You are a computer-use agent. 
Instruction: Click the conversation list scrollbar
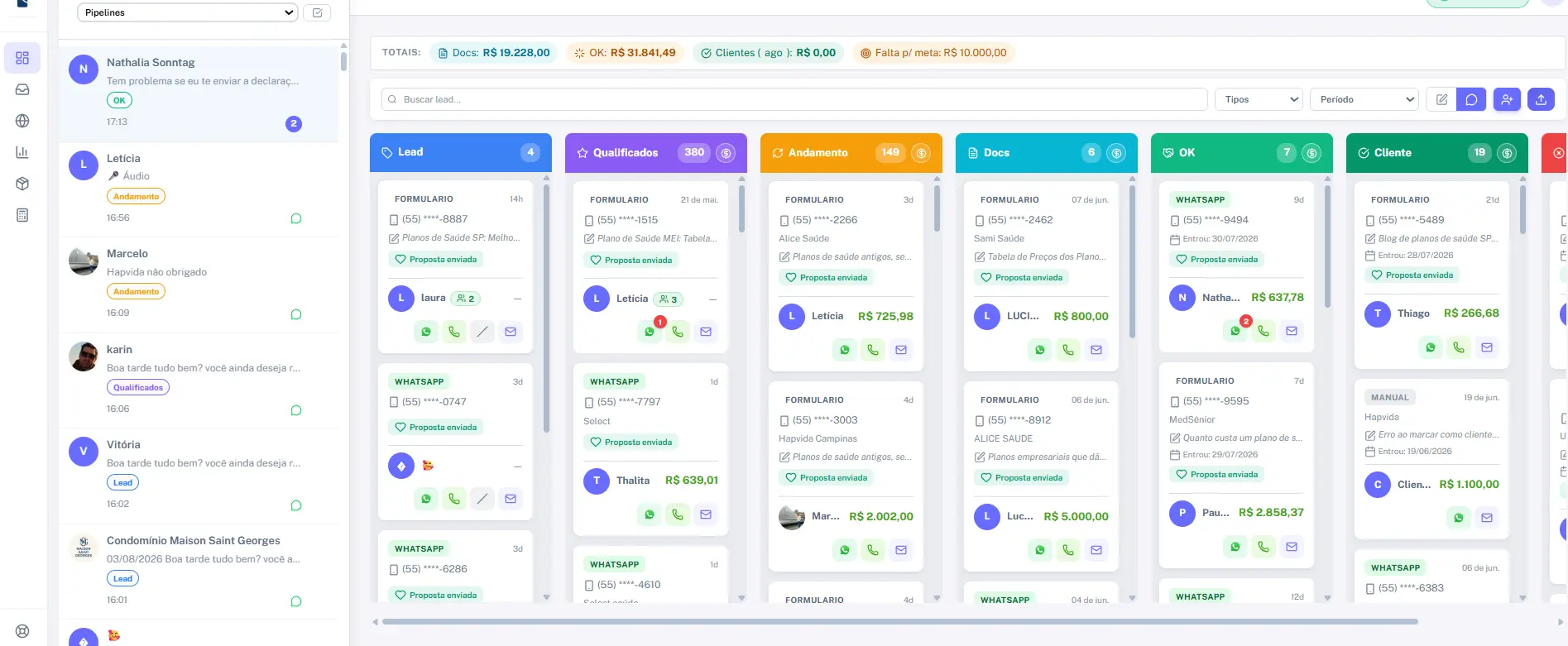343,61
